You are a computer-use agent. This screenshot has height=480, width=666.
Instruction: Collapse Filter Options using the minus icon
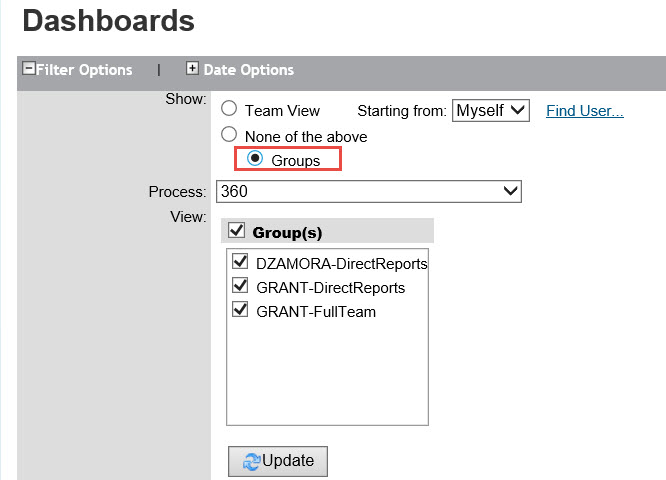29,68
